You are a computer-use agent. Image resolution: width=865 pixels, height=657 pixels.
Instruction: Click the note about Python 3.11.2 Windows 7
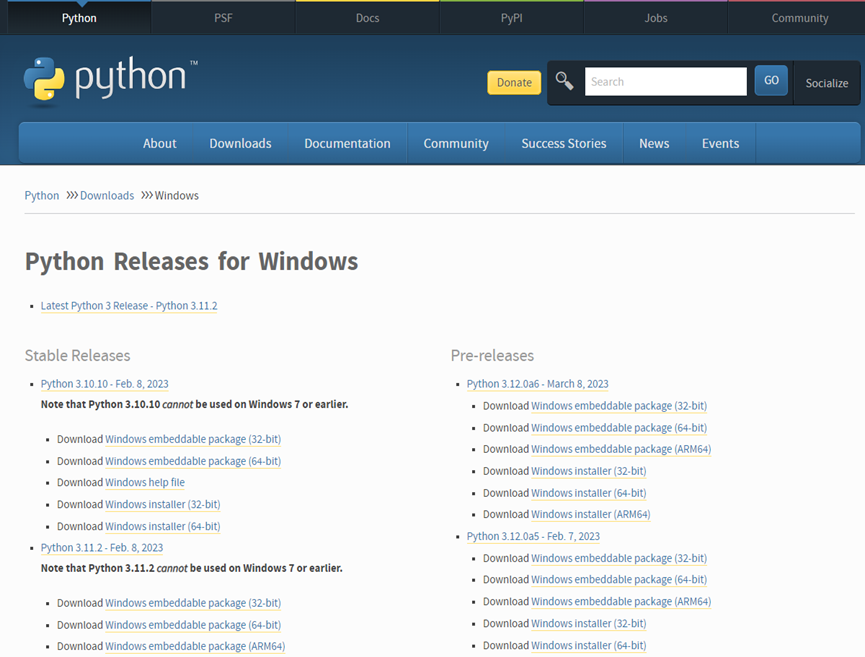pos(191,568)
